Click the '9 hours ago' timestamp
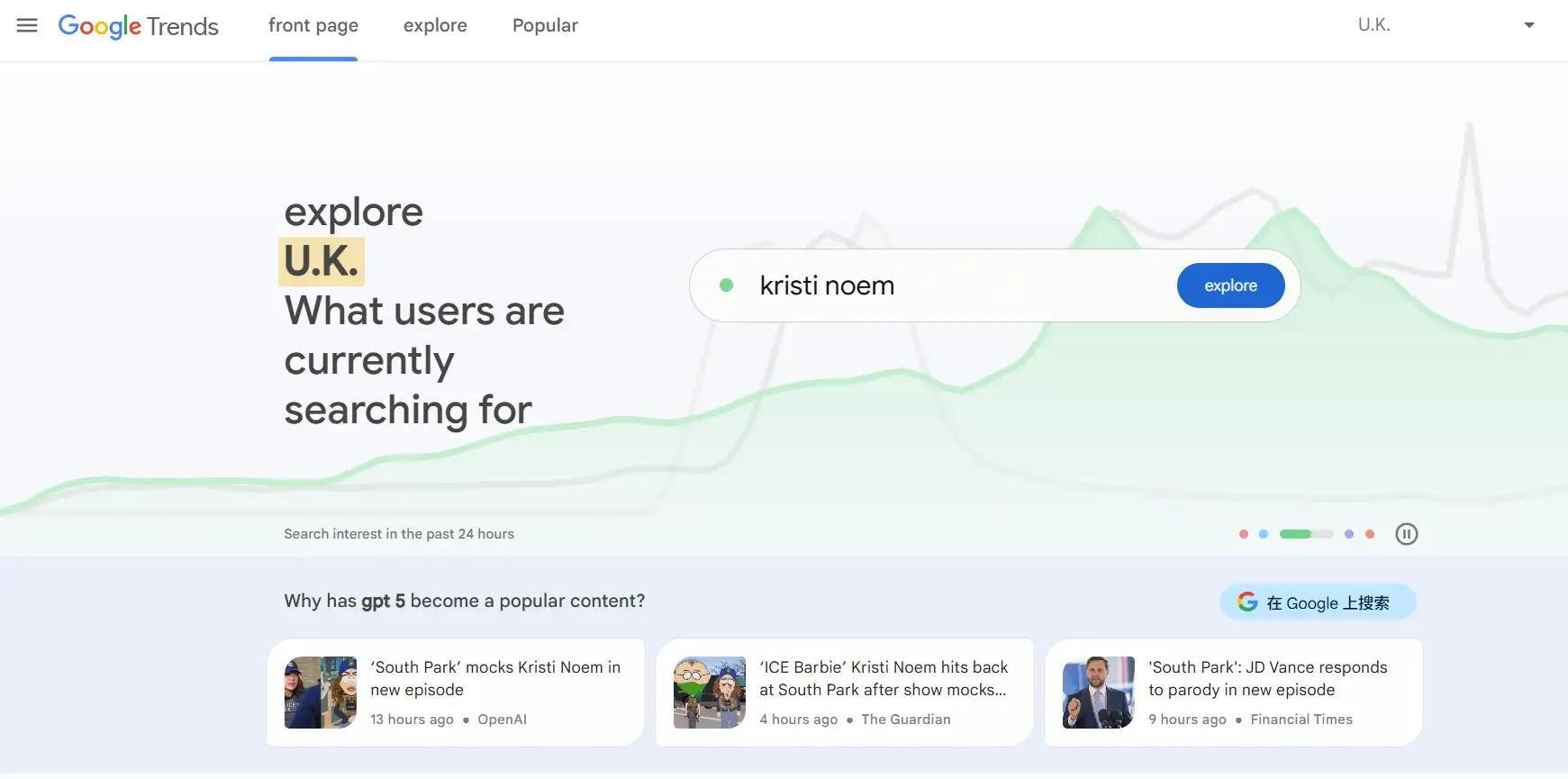 coord(1188,720)
